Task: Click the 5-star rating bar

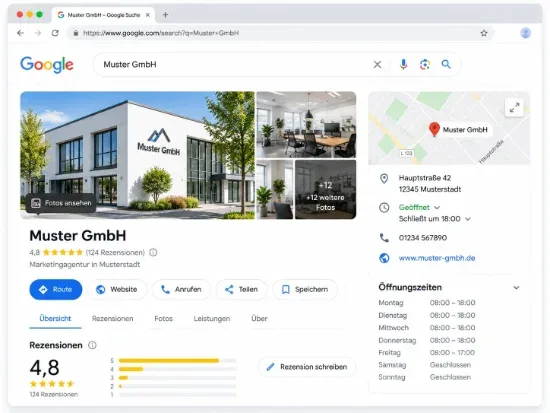Action: coord(177,360)
